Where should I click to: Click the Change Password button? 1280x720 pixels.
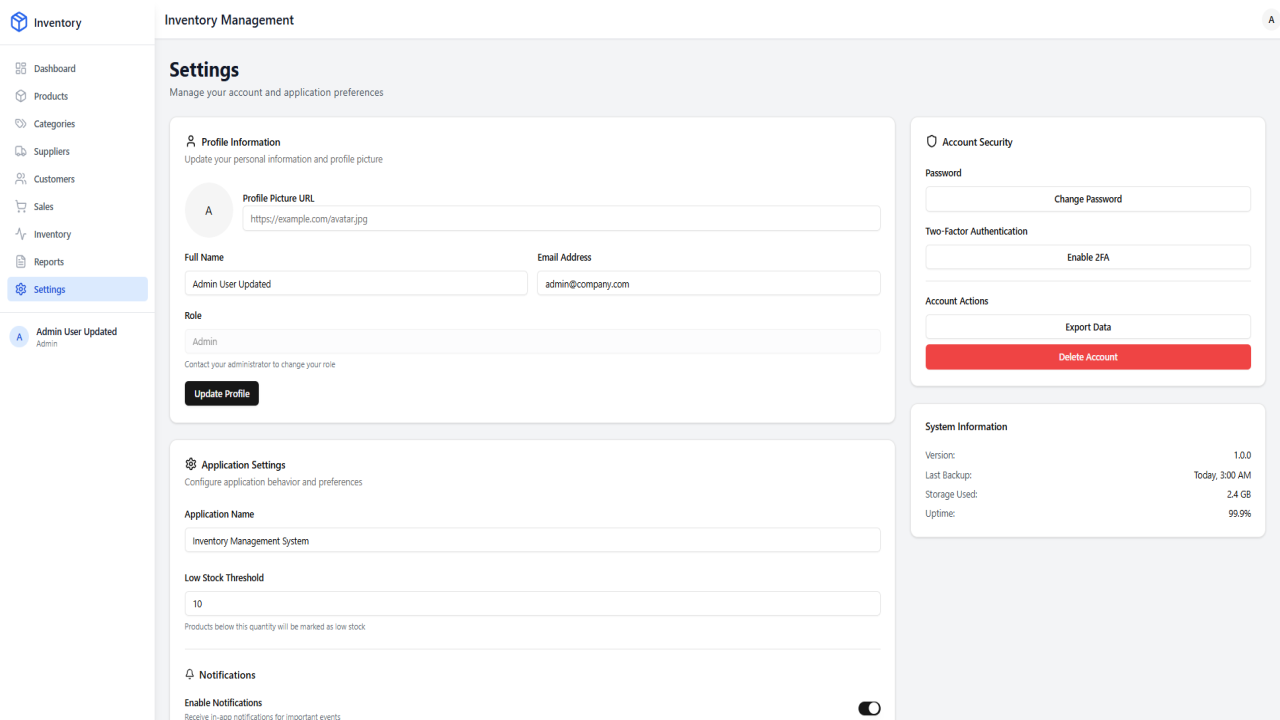coord(1088,199)
